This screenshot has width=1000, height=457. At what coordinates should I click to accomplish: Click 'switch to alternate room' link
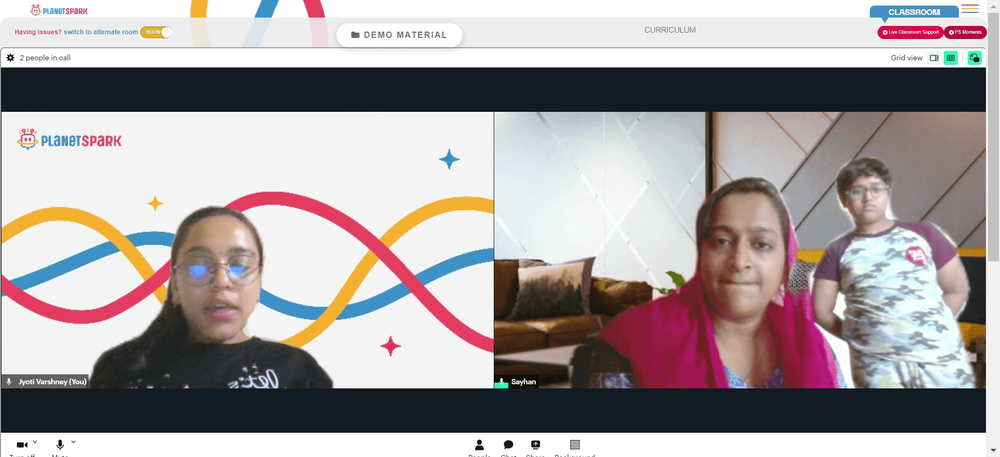(x=101, y=32)
